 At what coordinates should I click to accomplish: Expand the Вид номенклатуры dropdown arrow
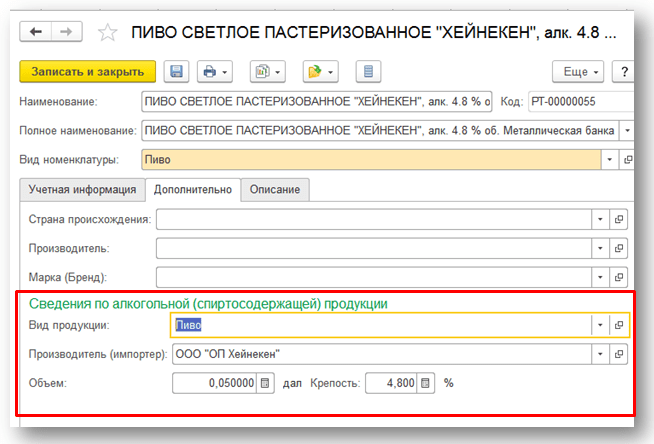[609, 160]
